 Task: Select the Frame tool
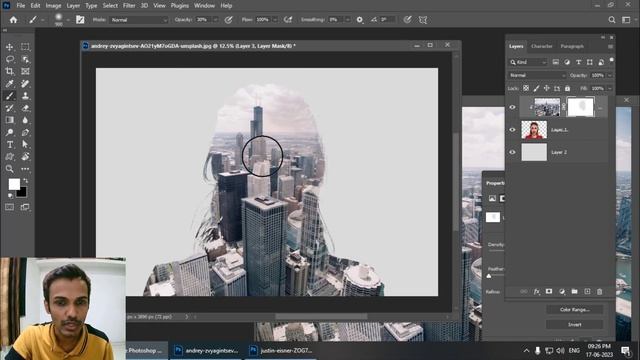pos(25,71)
